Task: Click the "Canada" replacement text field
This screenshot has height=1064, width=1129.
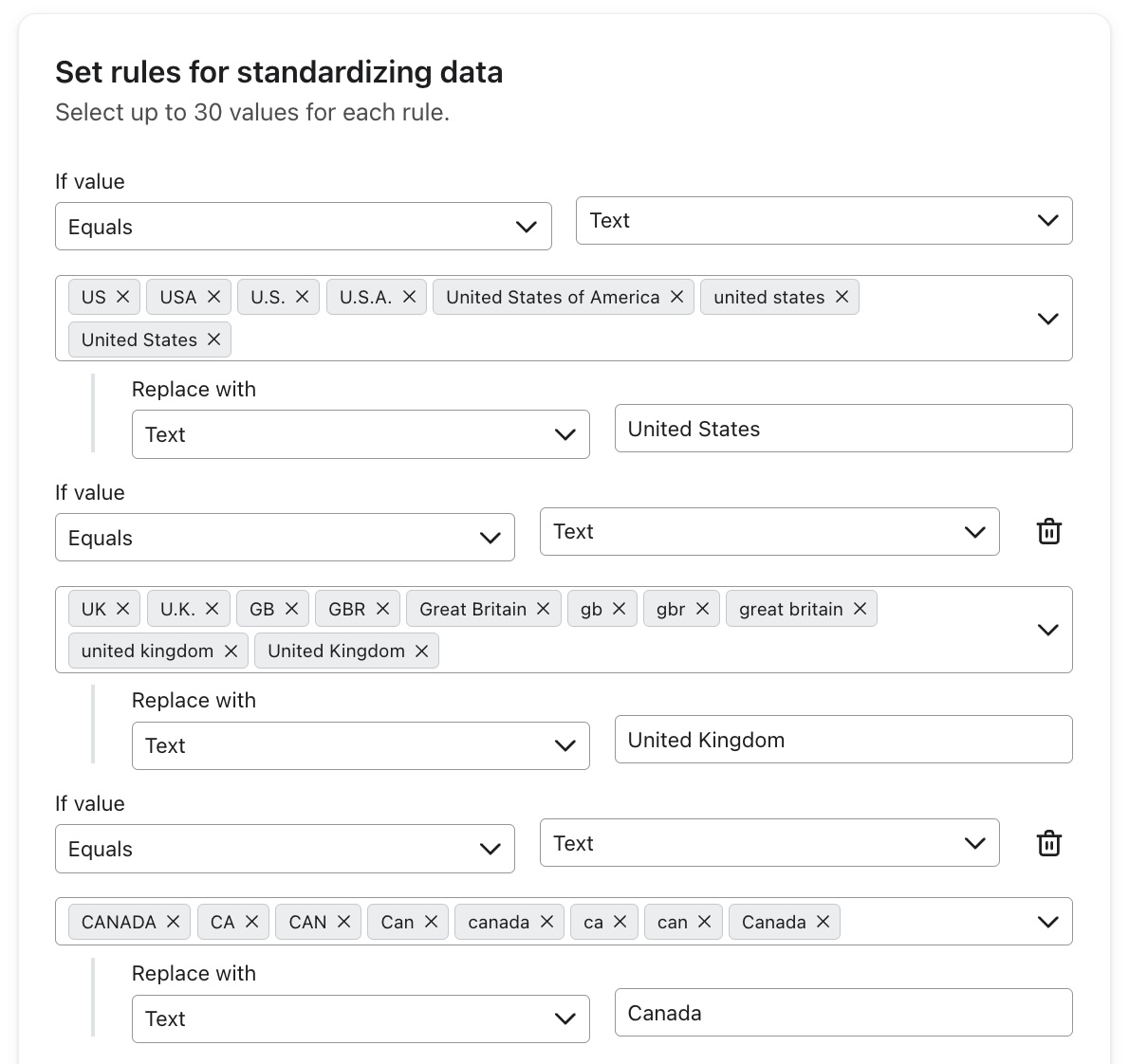Action: tap(842, 1013)
